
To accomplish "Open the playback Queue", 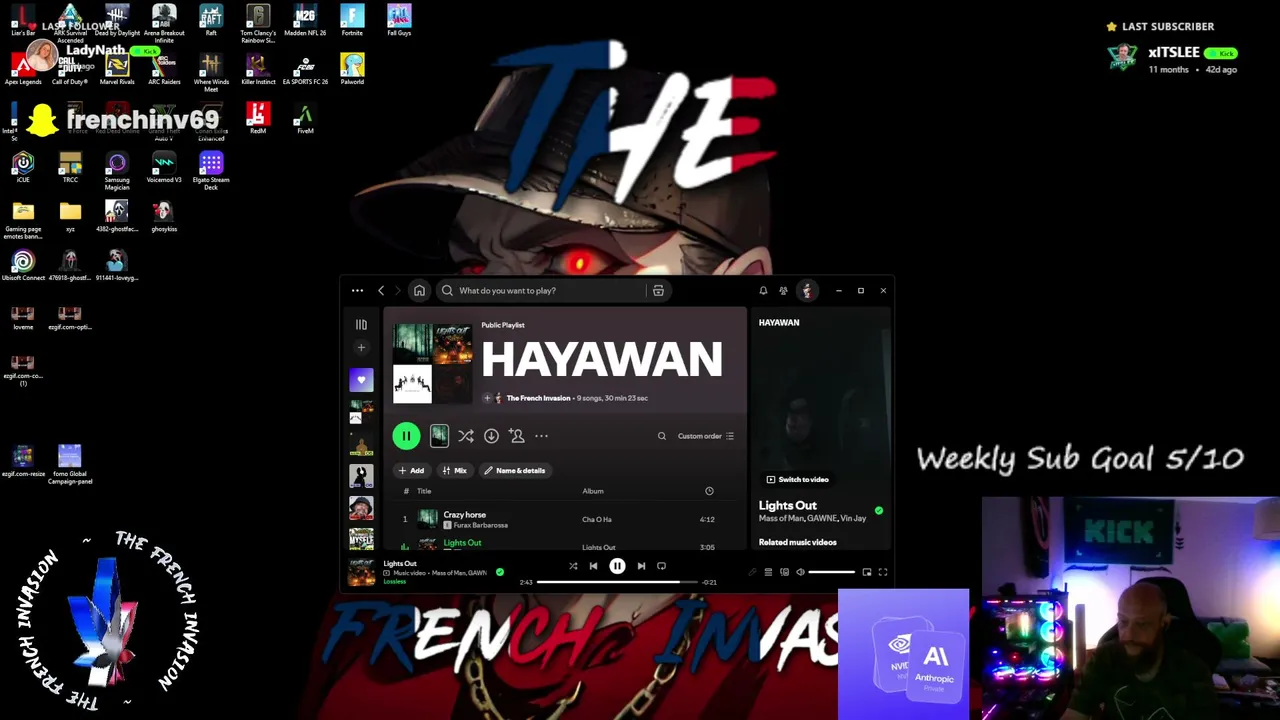I will pos(768,572).
